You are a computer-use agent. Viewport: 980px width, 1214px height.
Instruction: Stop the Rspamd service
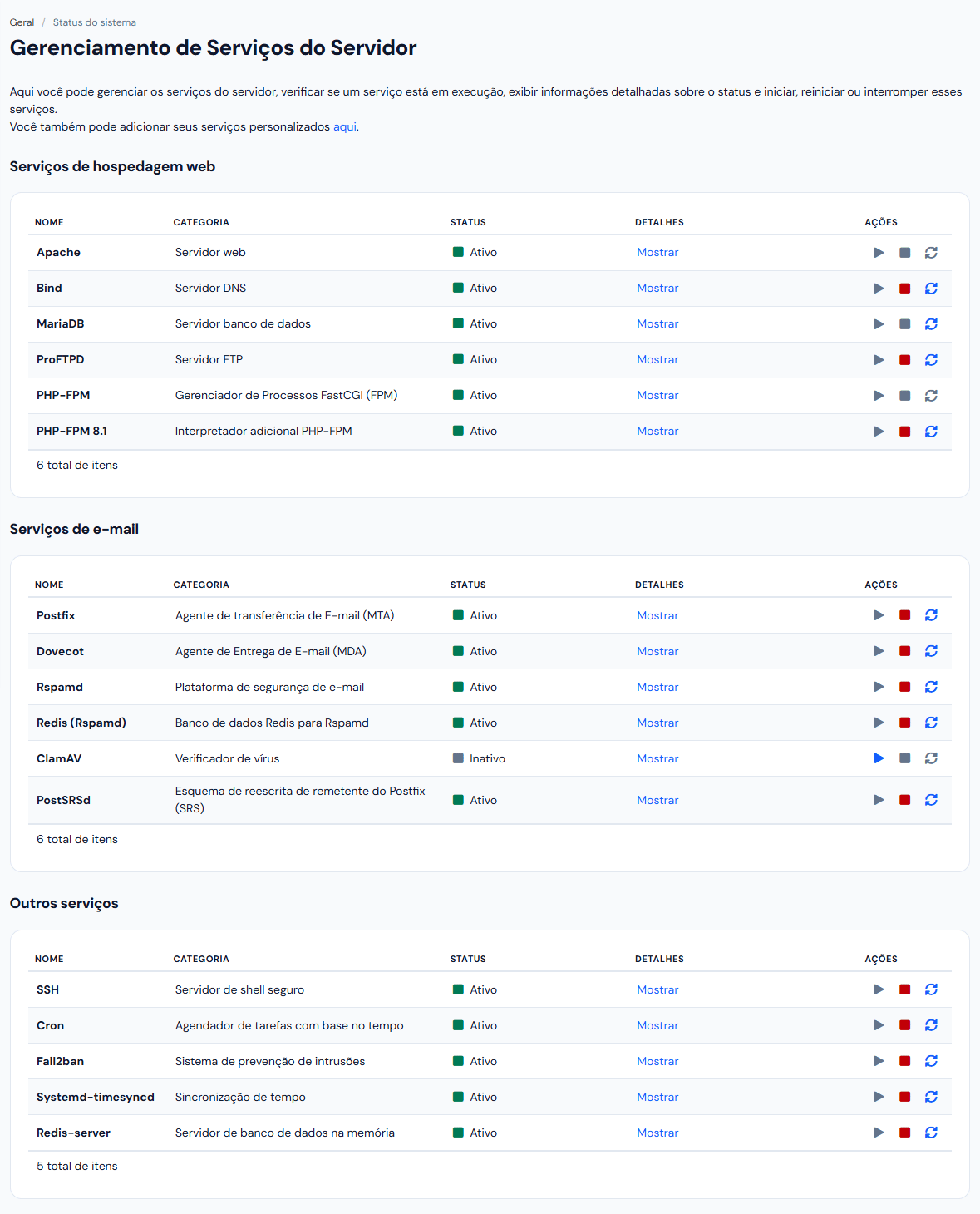(x=905, y=687)
